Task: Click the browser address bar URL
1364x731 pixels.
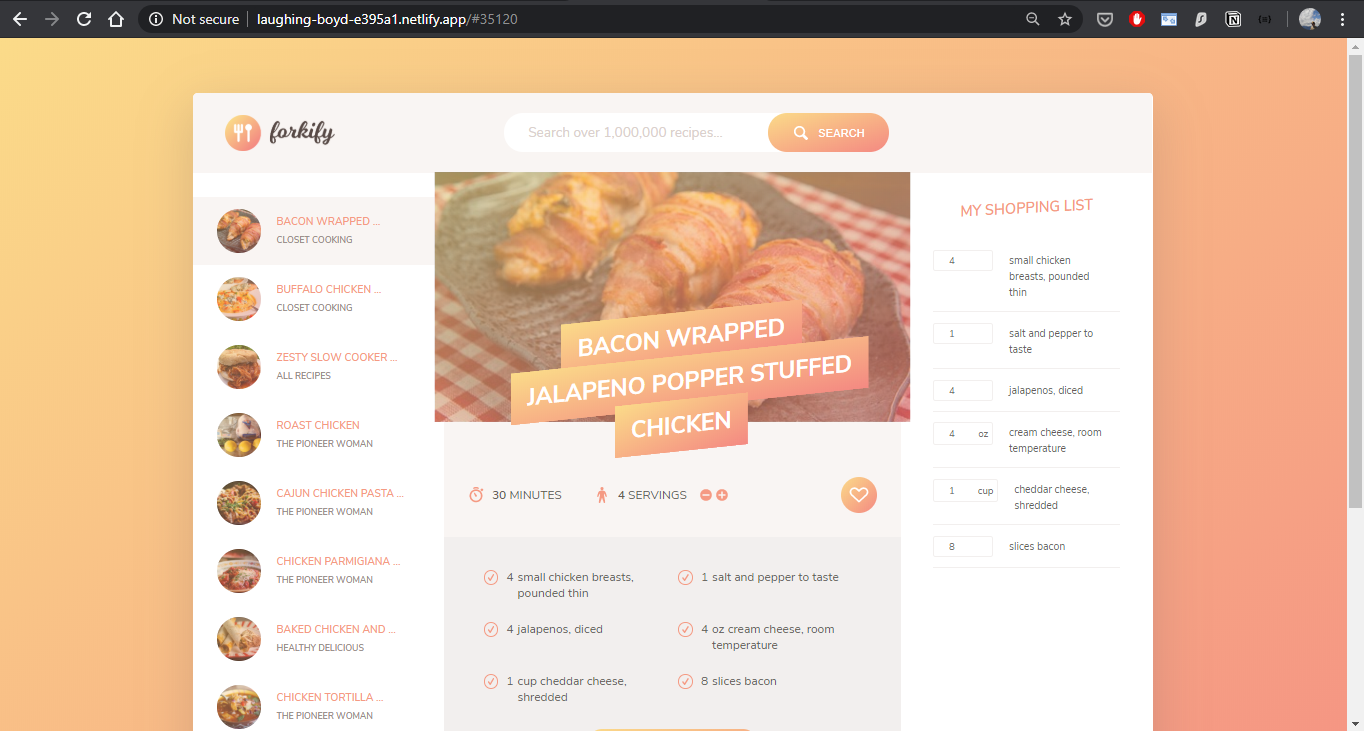Action: (387, 19)
